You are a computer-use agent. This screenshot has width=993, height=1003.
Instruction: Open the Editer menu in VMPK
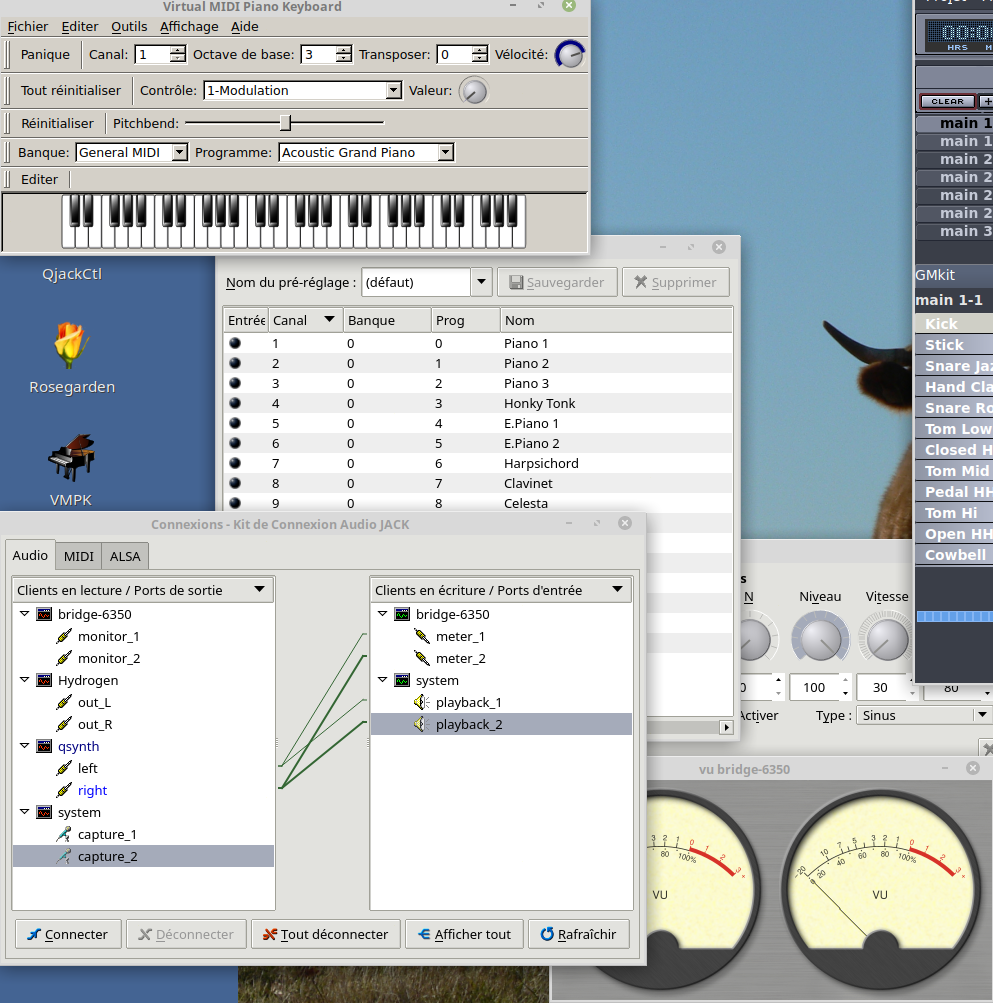80,27
